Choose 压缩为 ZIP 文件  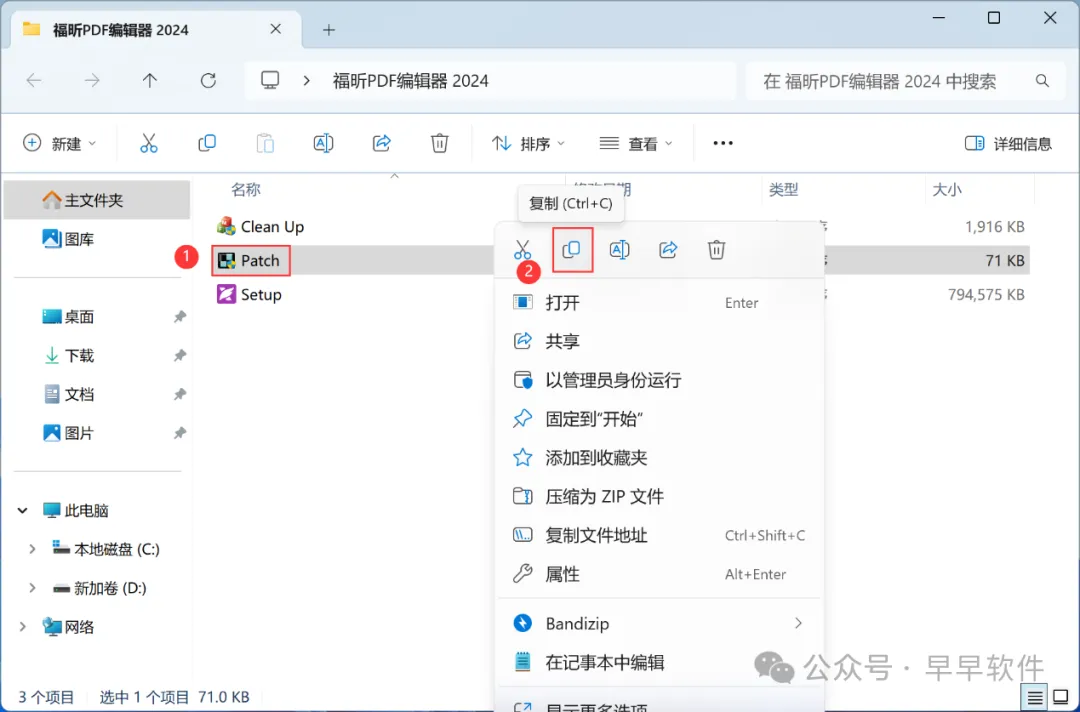pyautogui.click(x=659, y=496)
